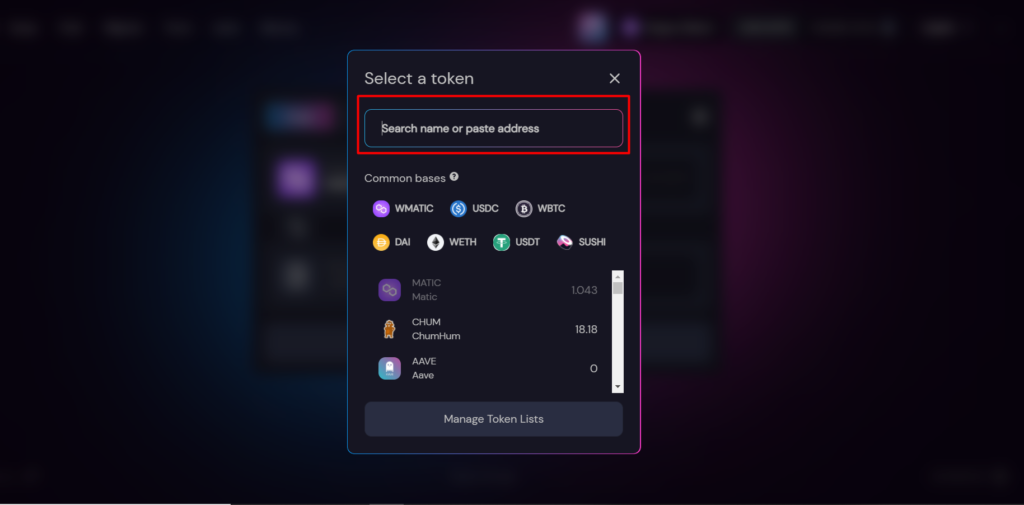Choose the USDC token chip

pyautogui.click(x=474, y=208)
